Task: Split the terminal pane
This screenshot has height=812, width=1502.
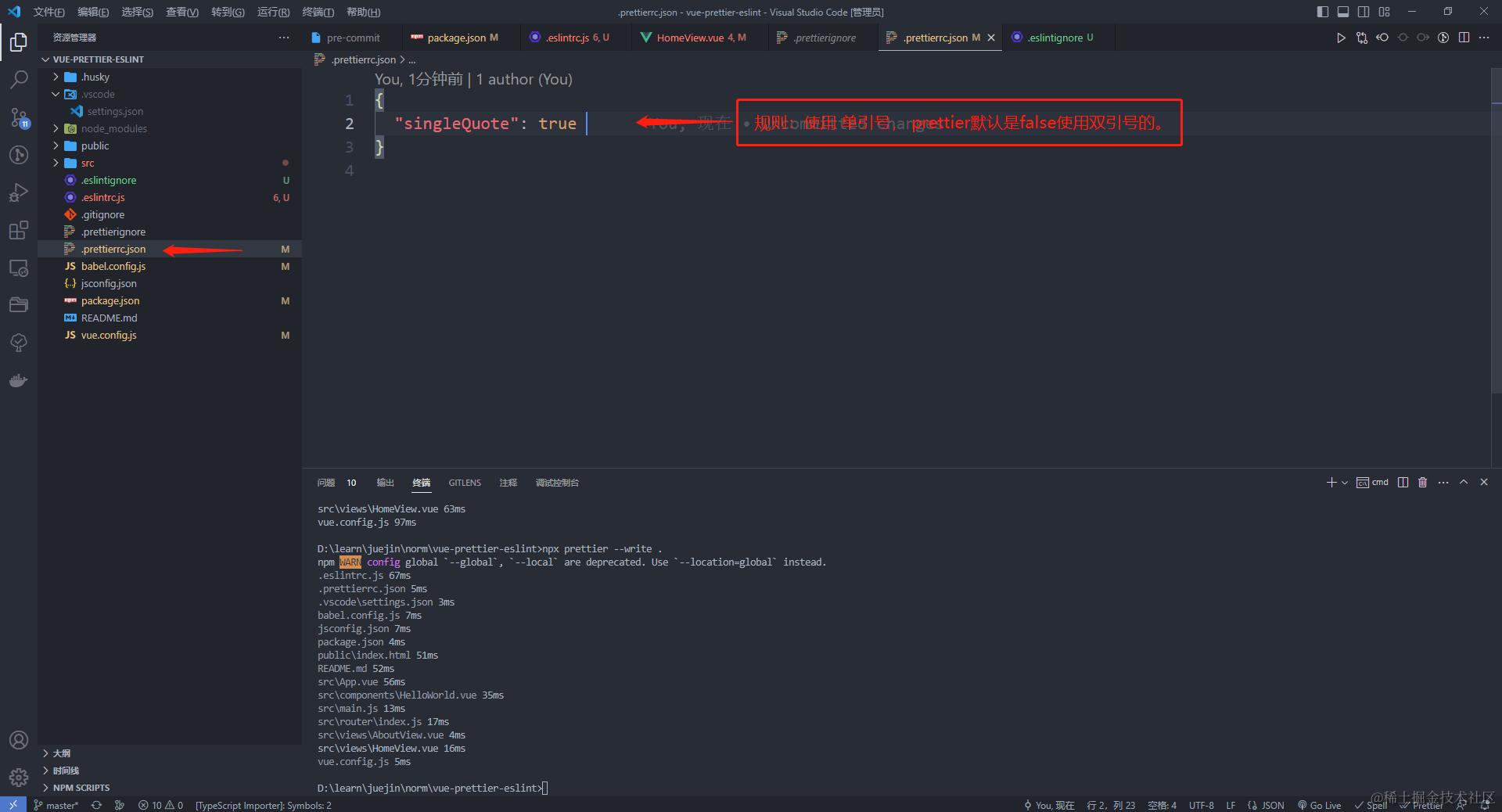Action: coord(1403,483)
